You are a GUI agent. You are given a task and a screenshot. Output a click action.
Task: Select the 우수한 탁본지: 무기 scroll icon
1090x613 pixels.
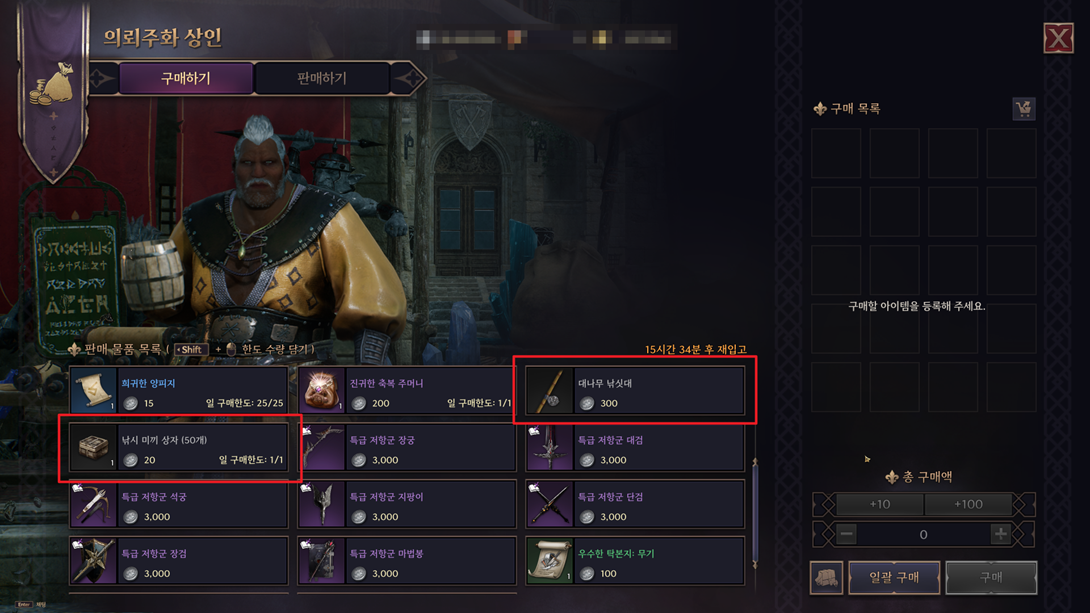tap(550, 561)
